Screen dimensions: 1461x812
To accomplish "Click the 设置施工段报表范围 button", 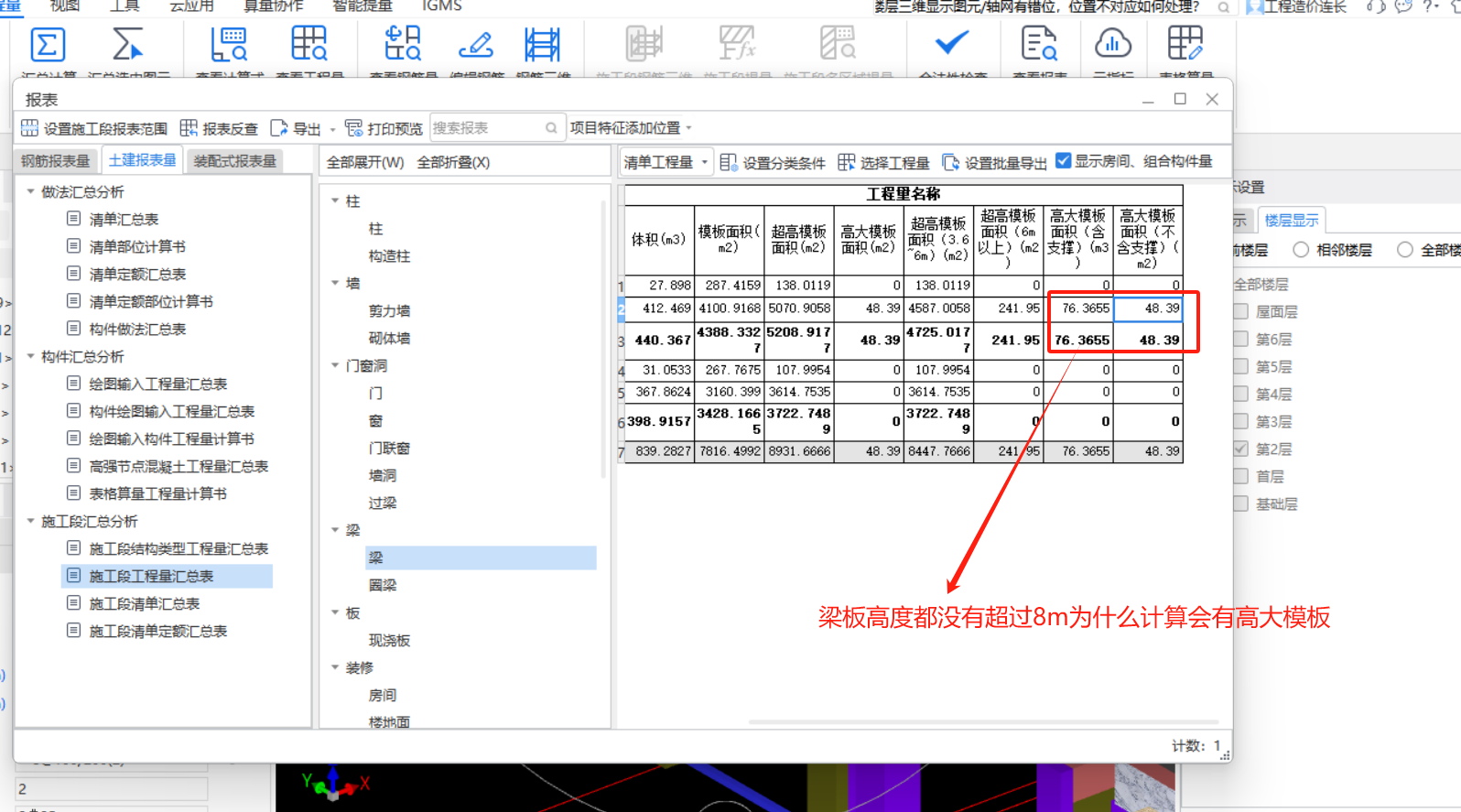I will tap(94, 129).
